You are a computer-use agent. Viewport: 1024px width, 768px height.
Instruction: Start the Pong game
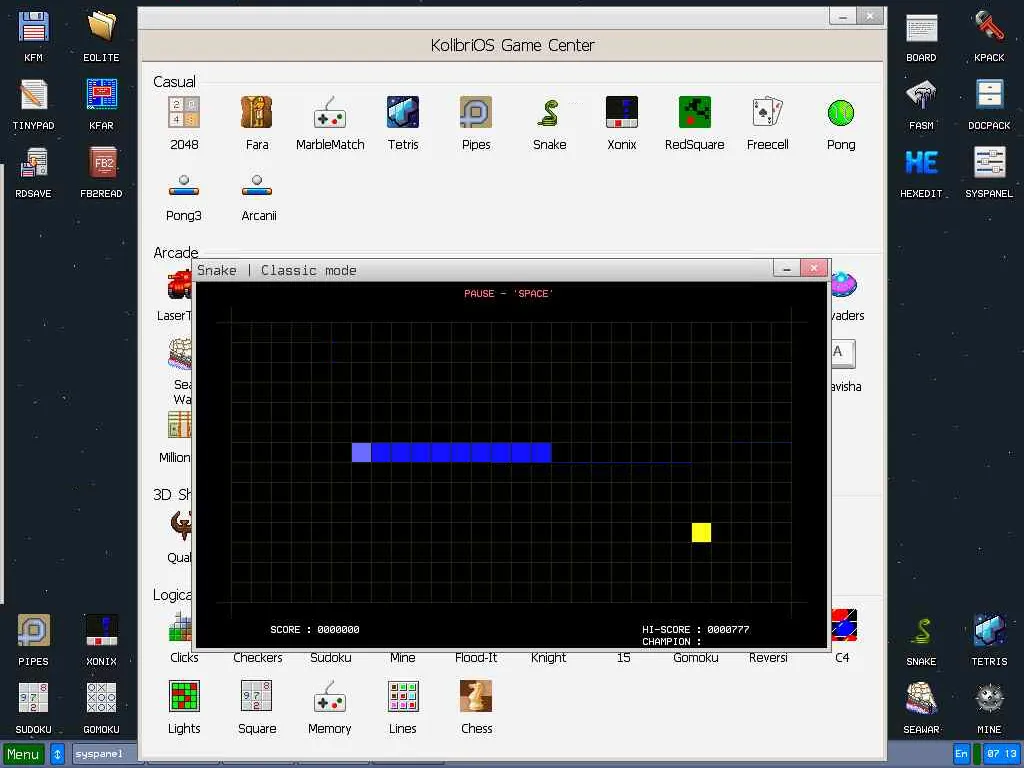click(841, 112)
